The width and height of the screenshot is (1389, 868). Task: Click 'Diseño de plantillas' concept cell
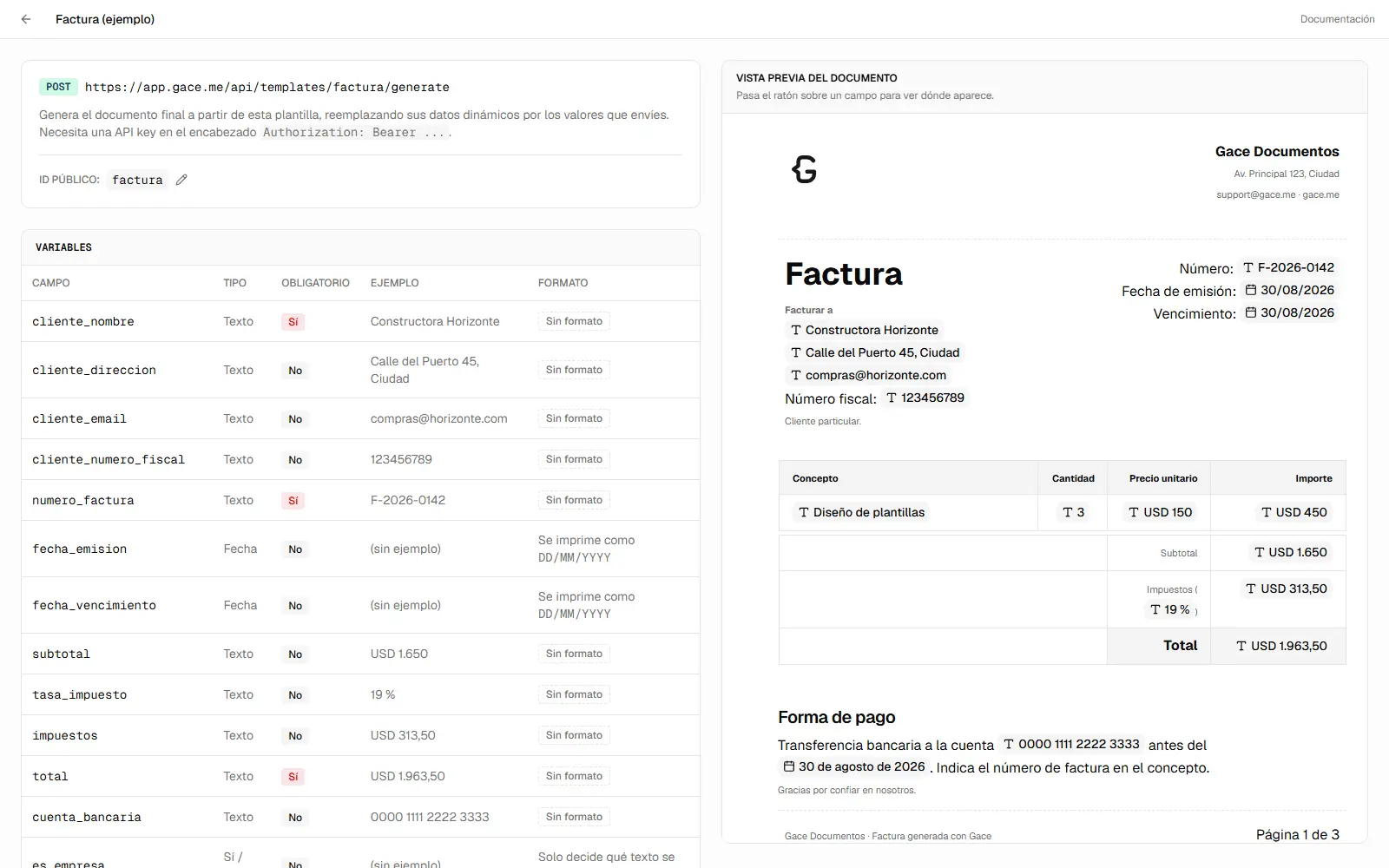[x=862, y=512]
